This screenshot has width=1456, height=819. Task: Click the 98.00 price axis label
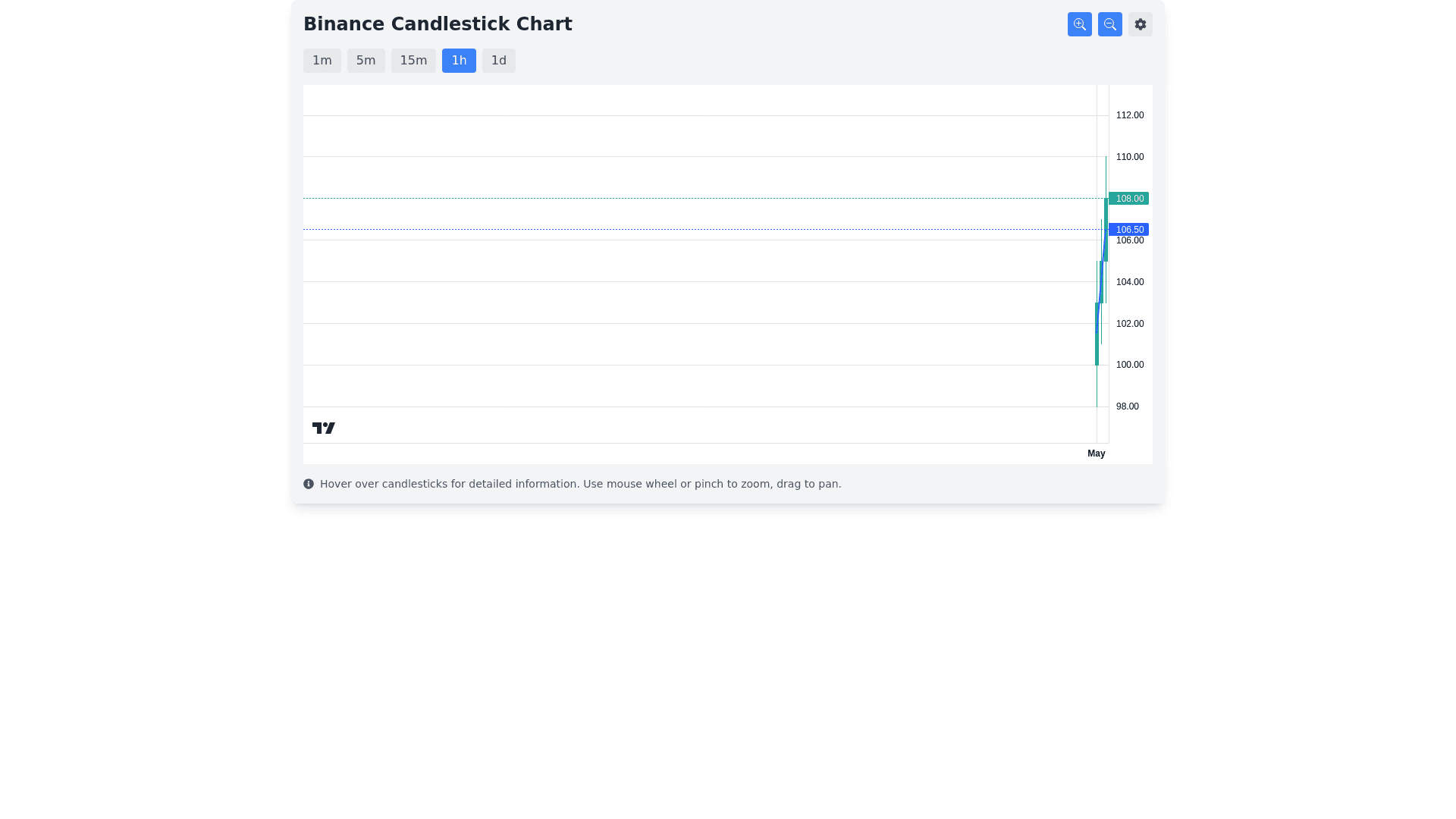click(x=1127, y=406)
